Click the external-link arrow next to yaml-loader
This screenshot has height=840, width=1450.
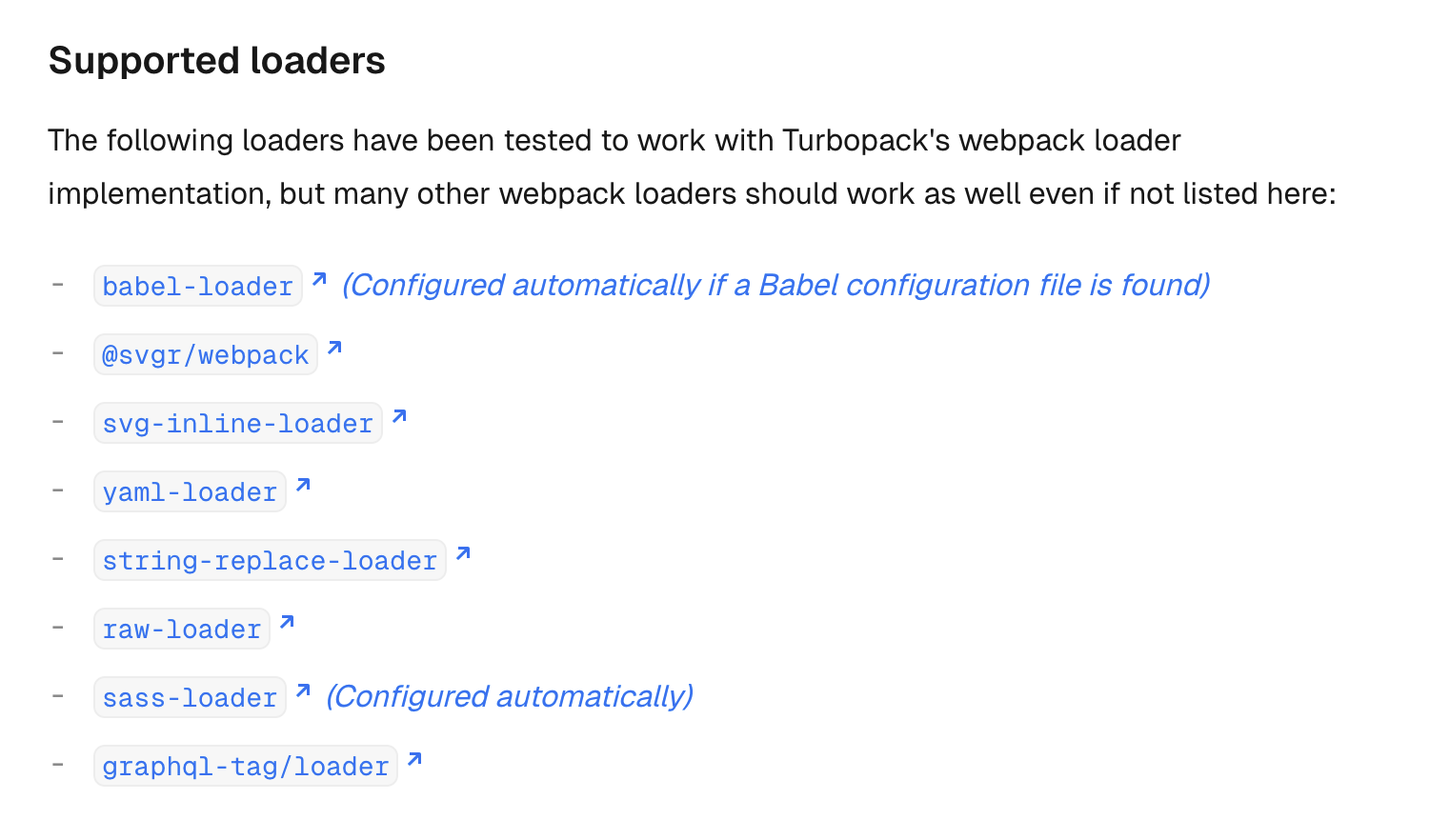click(303, 485)
